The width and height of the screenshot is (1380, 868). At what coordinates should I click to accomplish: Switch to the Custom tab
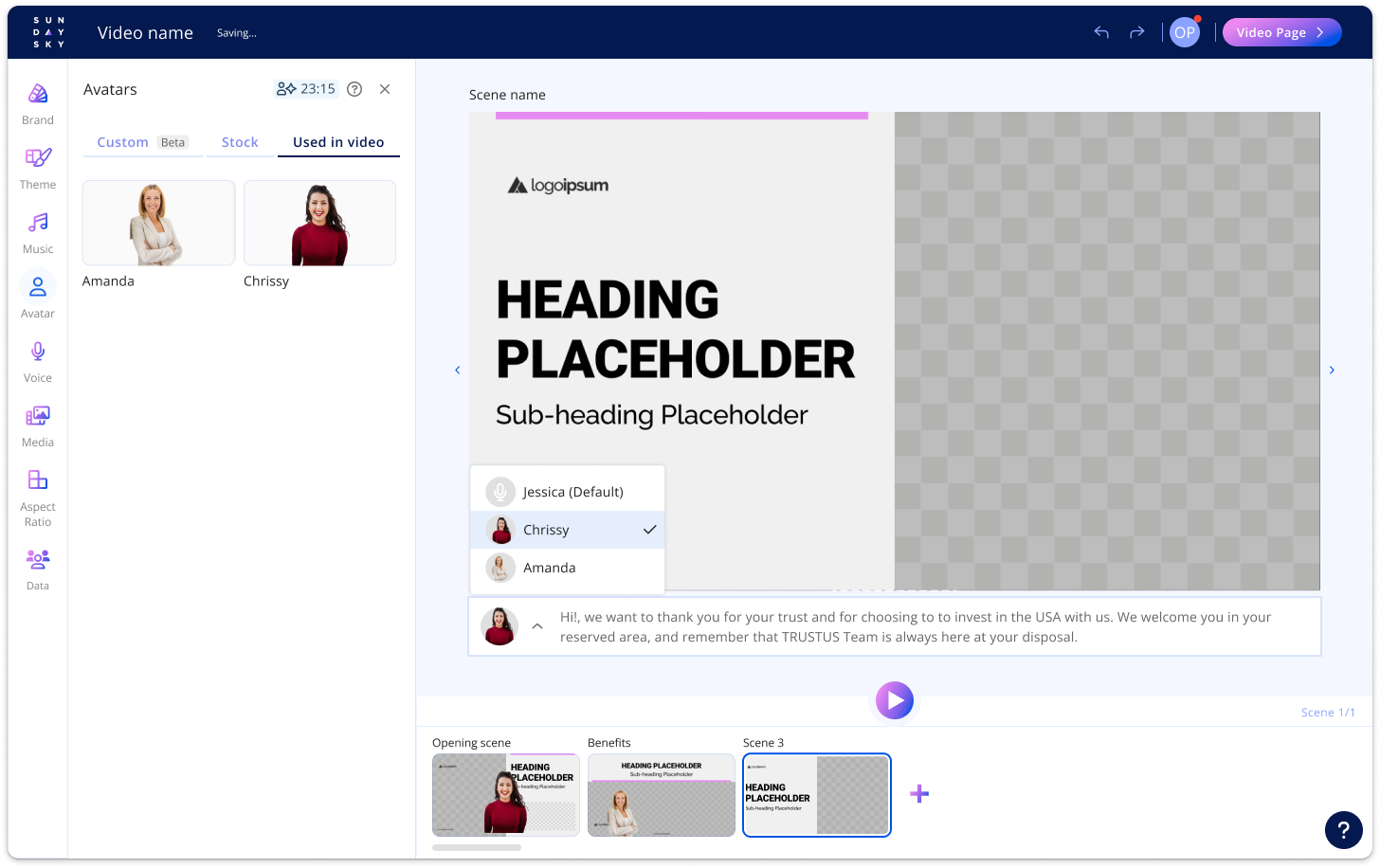coord(142,142)
